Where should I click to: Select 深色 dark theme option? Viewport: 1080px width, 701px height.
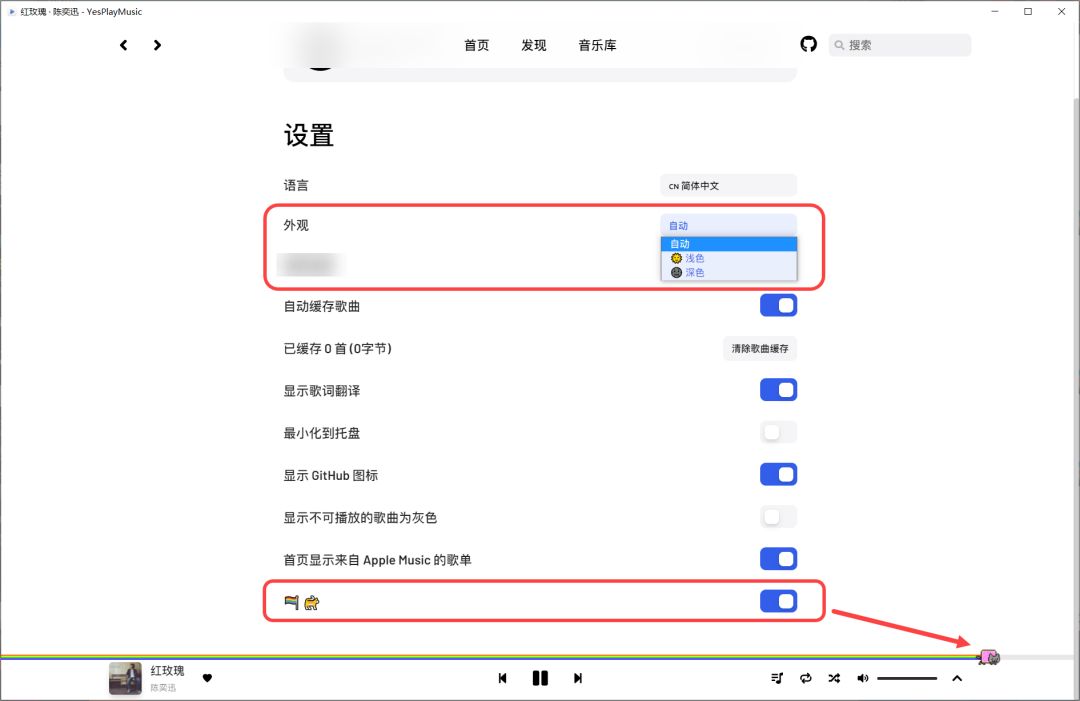click(729, 273)
